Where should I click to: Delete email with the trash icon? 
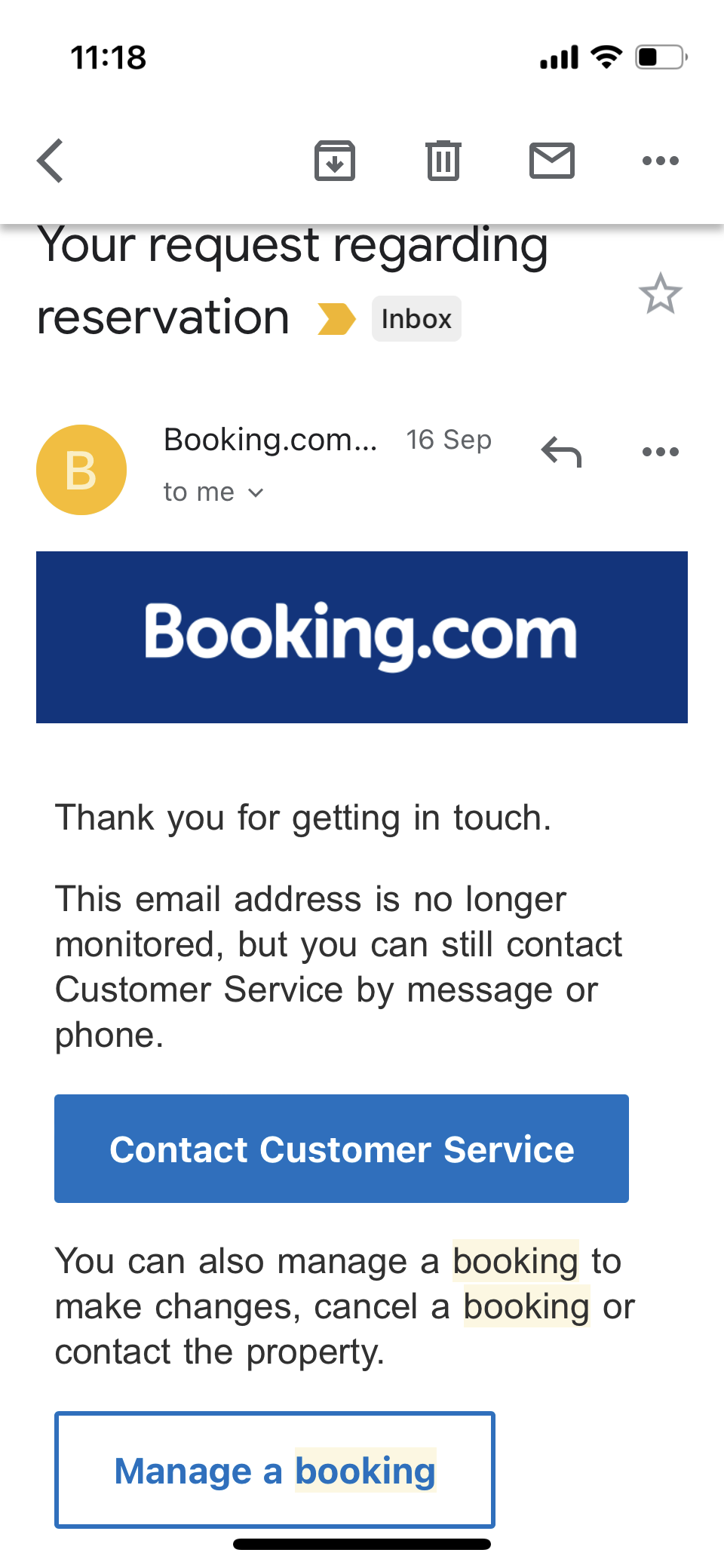pyautogui.click(x=443, y=161)
